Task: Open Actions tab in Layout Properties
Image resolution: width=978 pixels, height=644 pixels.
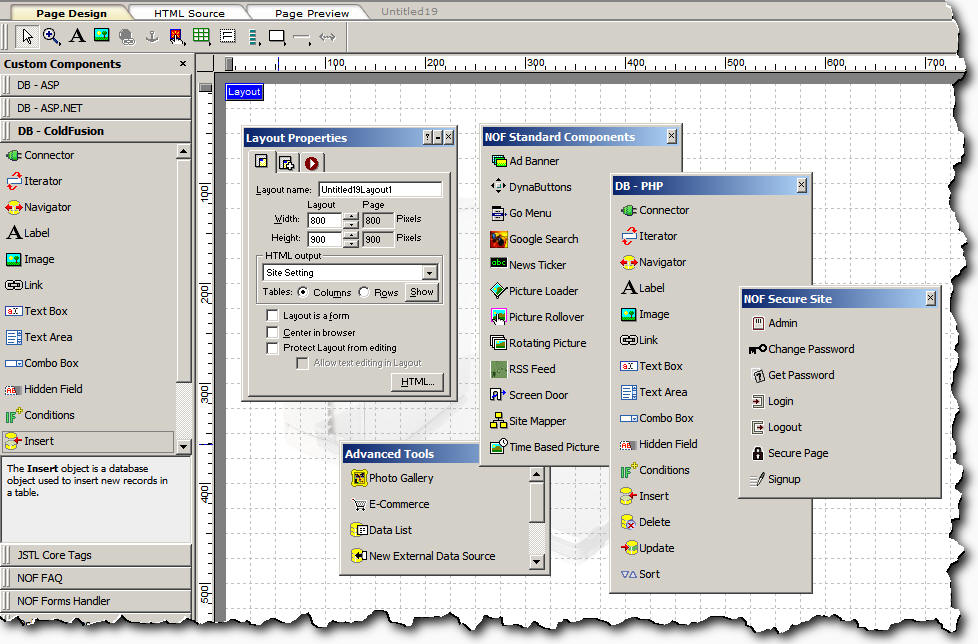Action: (x=311, y=163)
